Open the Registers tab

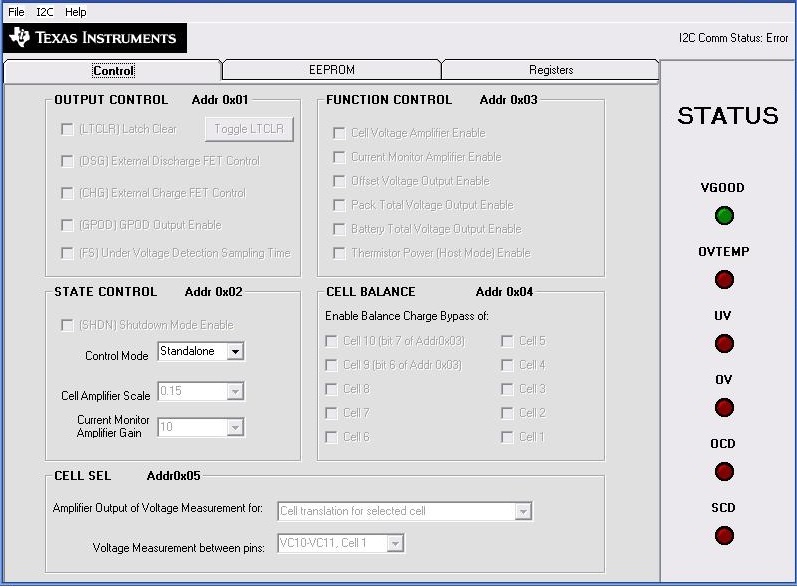pos(551,70)
